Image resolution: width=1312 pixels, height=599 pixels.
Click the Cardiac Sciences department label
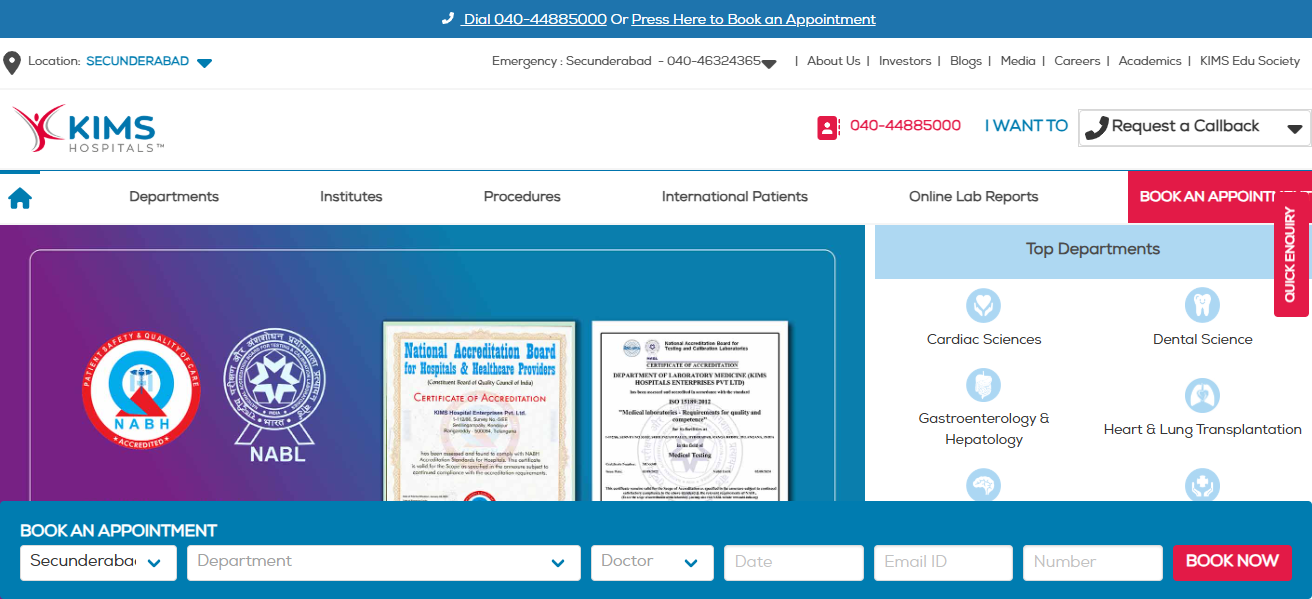(x=984, y=340)
